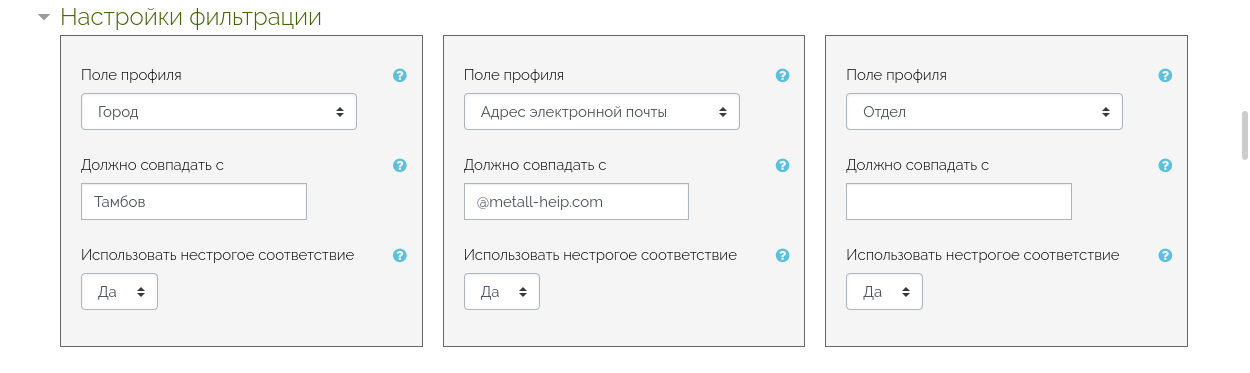Click the Тамбов text field
Image resolution: width=1250 pixels, height=373 pixels.
[x=194, y=201]
